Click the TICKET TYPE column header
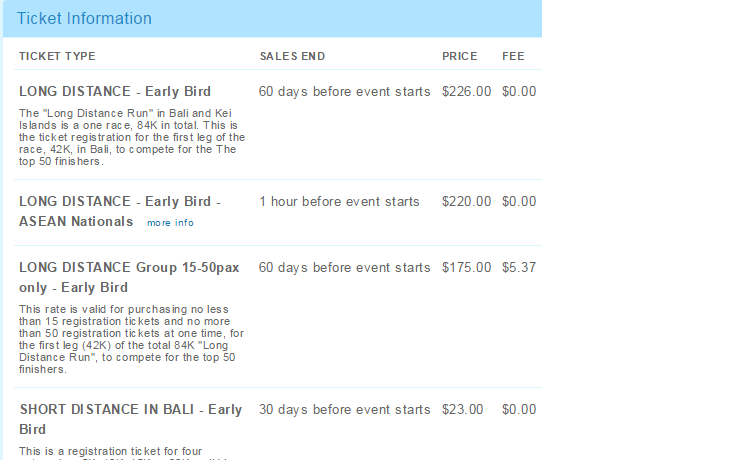 pyautogui.click(x=57, y=56)
